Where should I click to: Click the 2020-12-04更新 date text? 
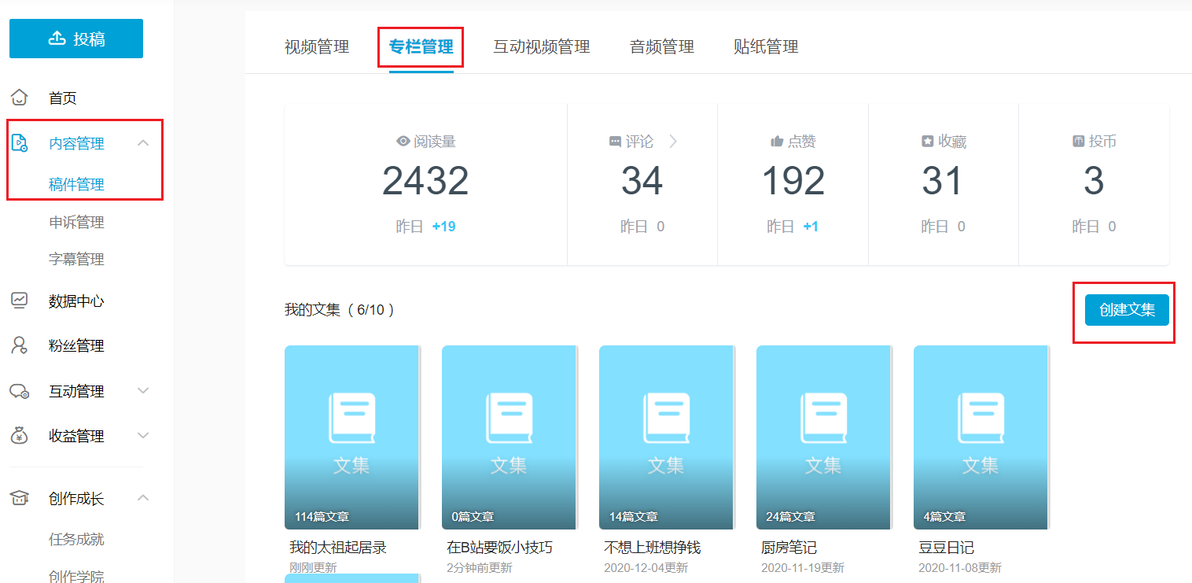pos(646,568)
